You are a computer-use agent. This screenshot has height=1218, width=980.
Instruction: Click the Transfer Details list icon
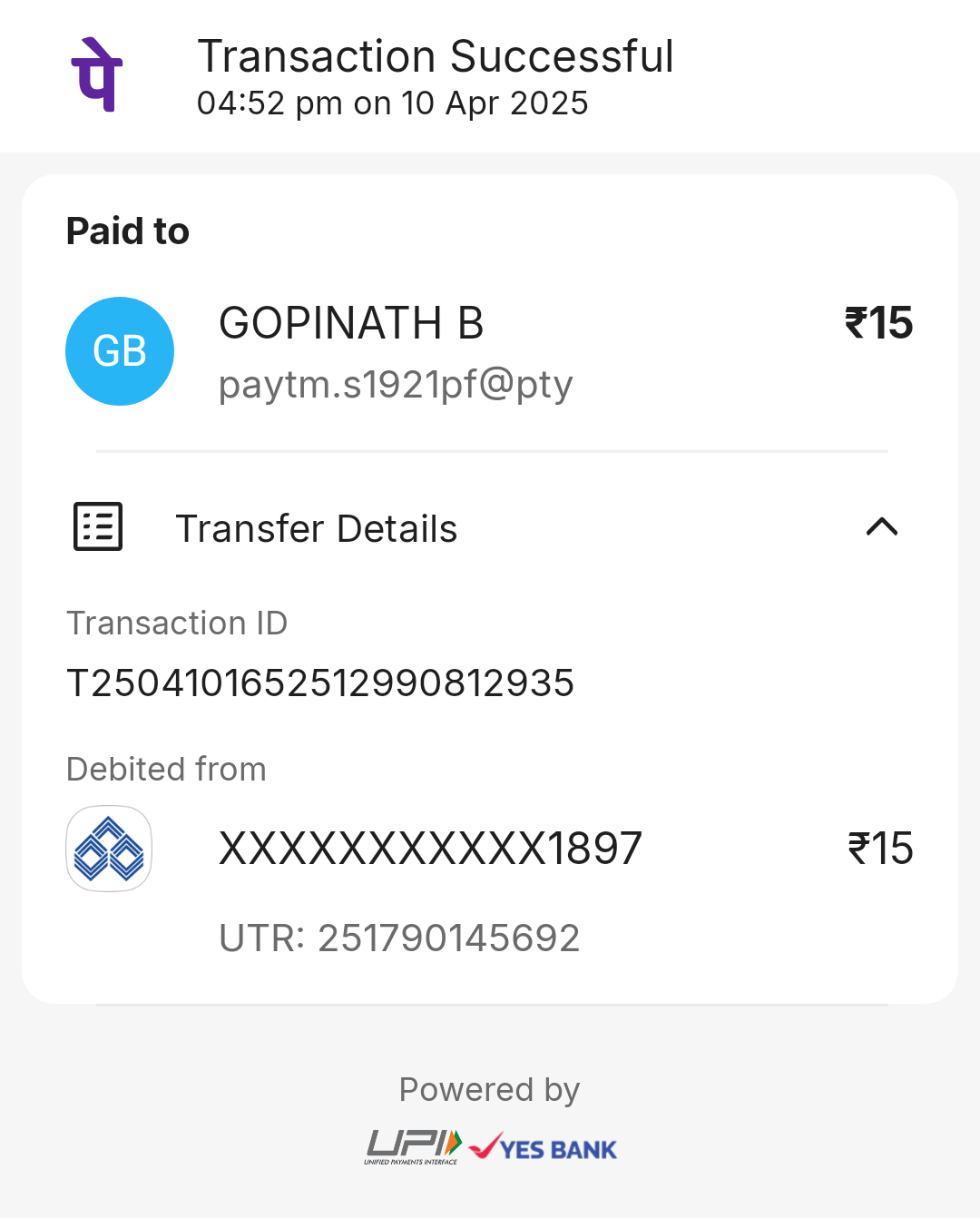(x=98, y=526)
